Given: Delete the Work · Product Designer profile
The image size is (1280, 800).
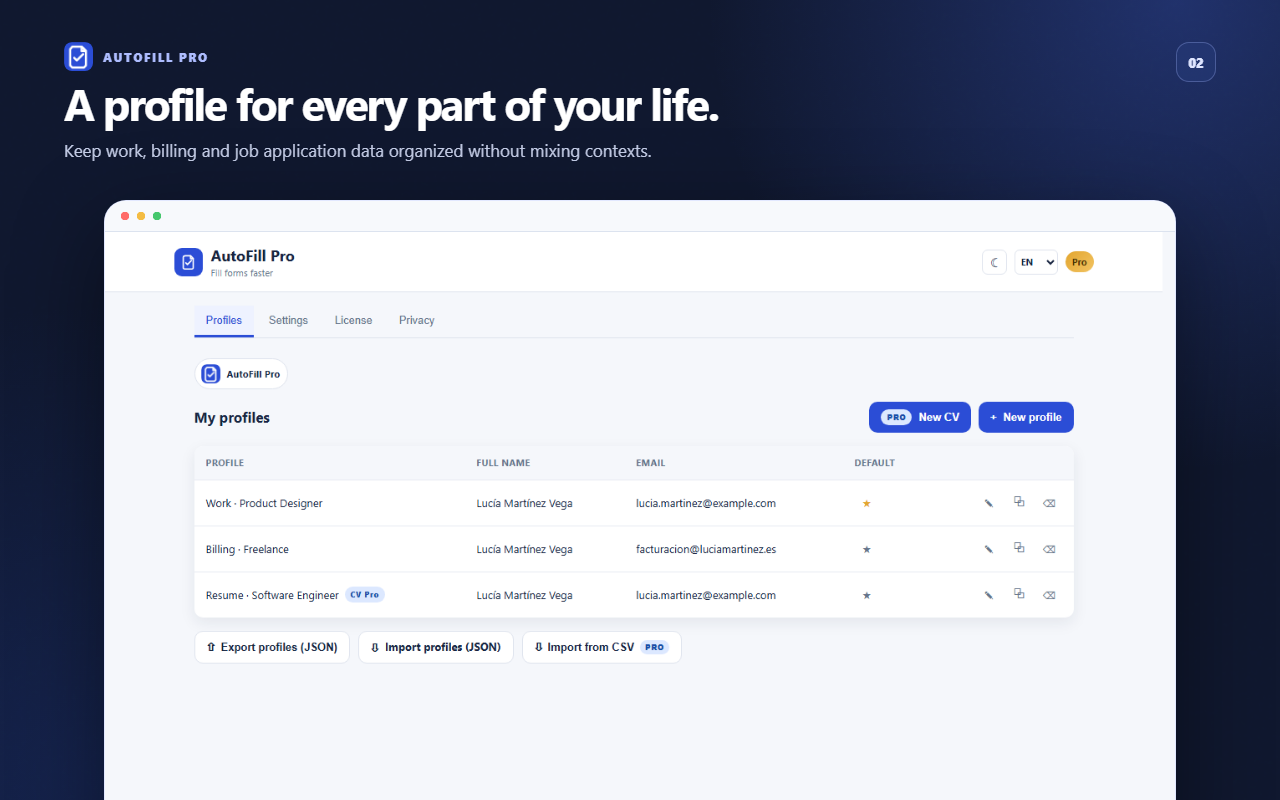Looking at the screenshot, I should coord(1049,503).
